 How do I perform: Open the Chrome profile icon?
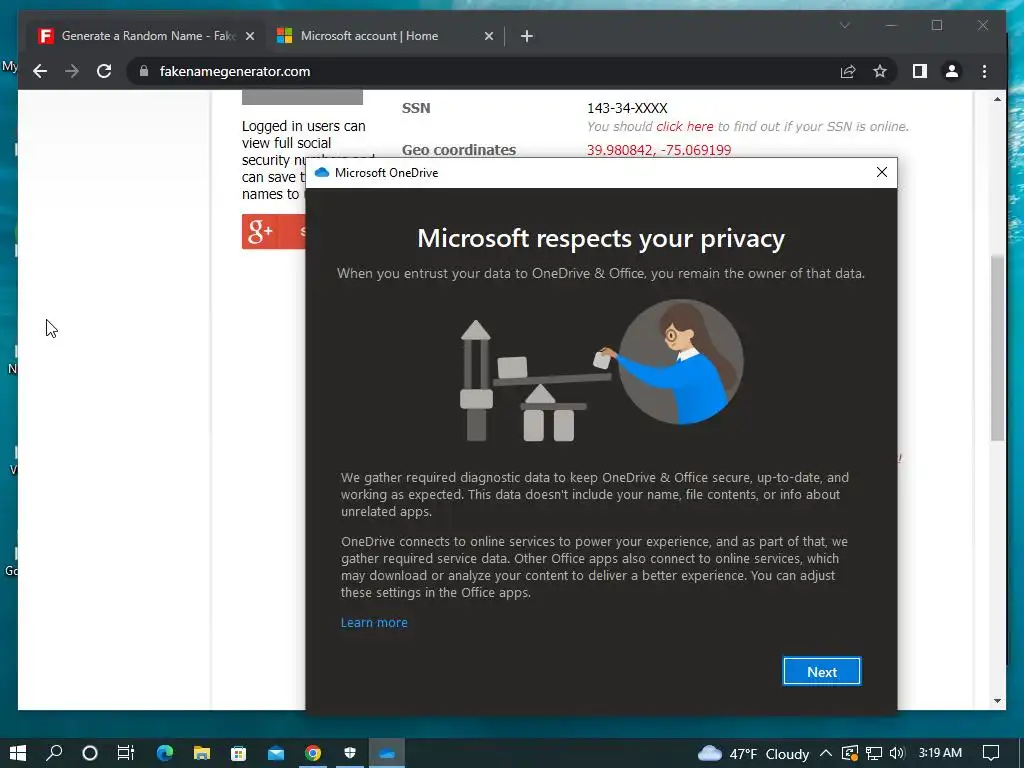(x=952, y=71)
